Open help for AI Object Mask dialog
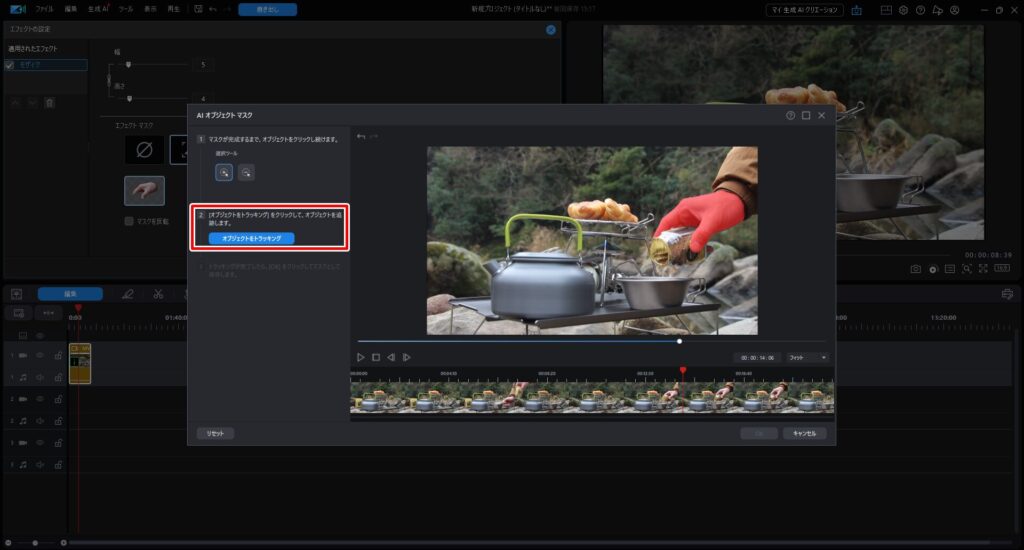The height and width of the screenshot is (550, 1024). click(x=790, y=116)
